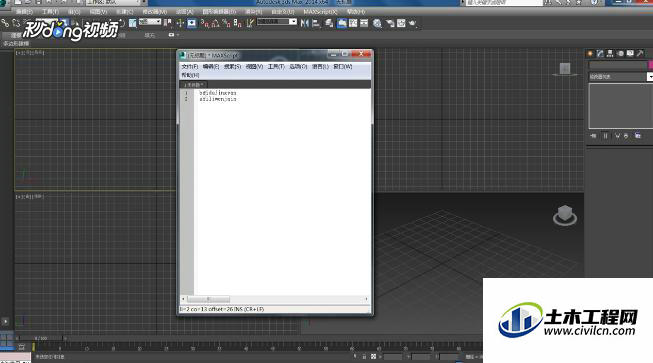Image resolution: width=653 pixels, height=363 pixels.
Task: Click script line 1 text in editor
Action: (217, 93)
